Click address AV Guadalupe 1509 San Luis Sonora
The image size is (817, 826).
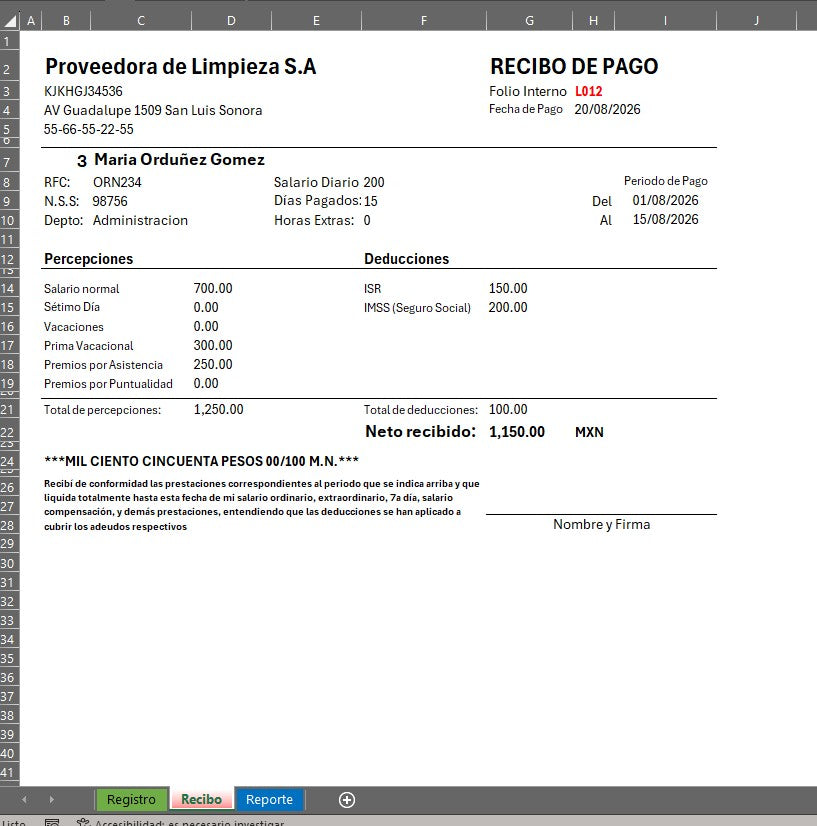(153, 110)
